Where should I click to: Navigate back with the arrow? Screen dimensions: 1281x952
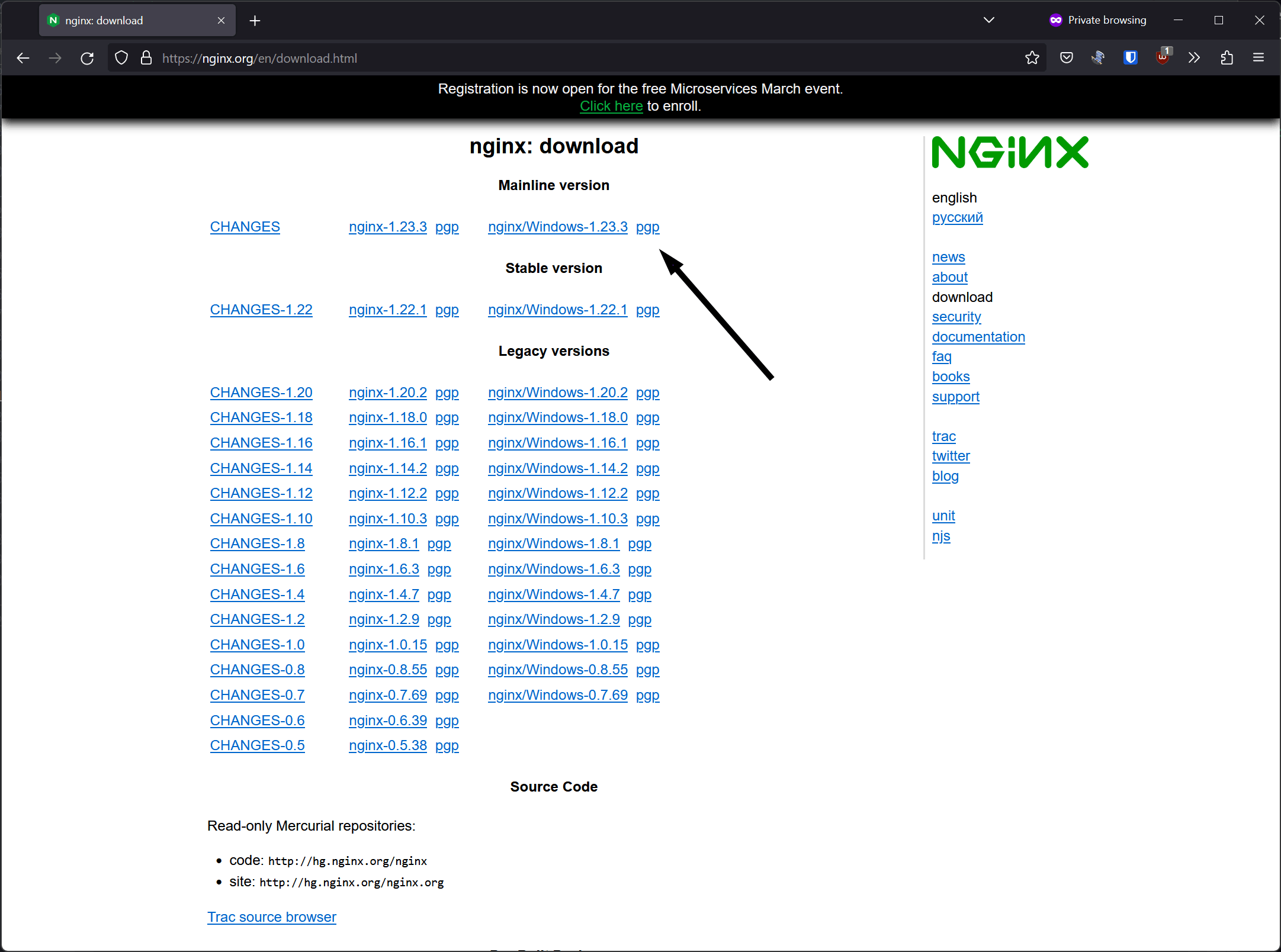pos(23,57)
